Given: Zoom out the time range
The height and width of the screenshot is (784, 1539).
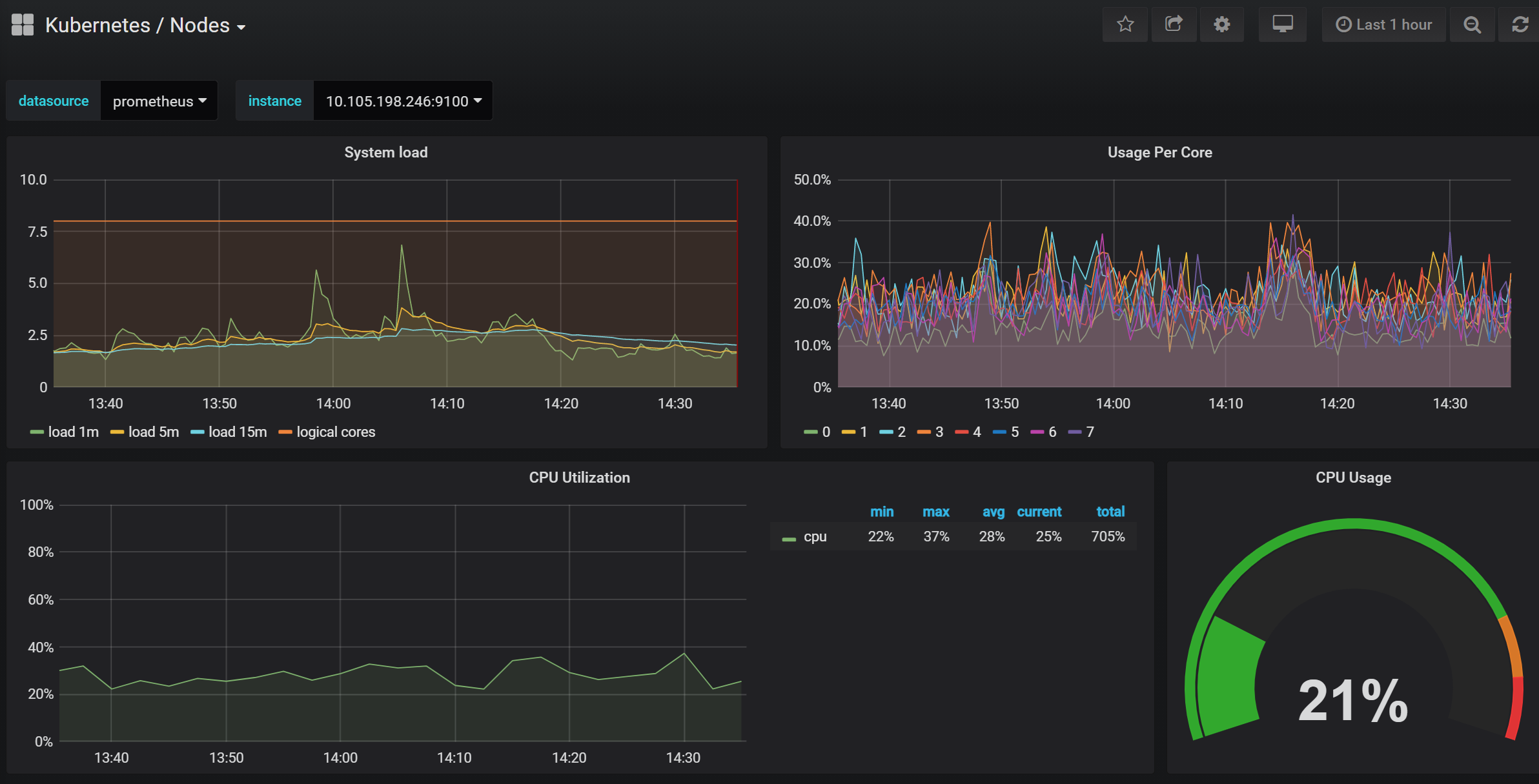Looking at the screenshot, I should 1472,25.
